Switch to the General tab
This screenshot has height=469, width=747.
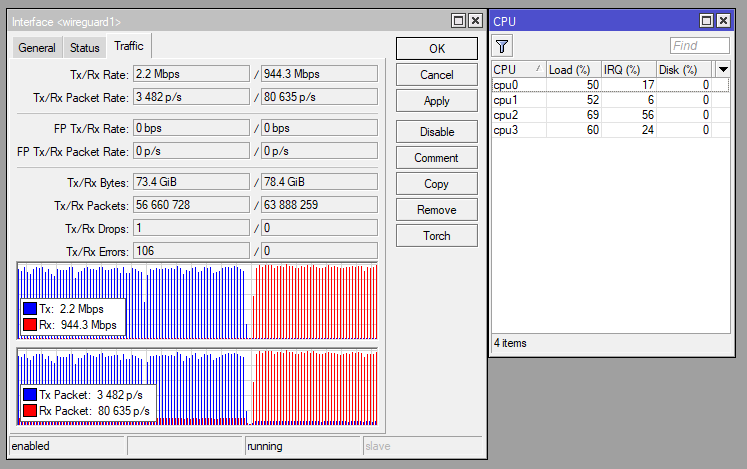(37, 48)
